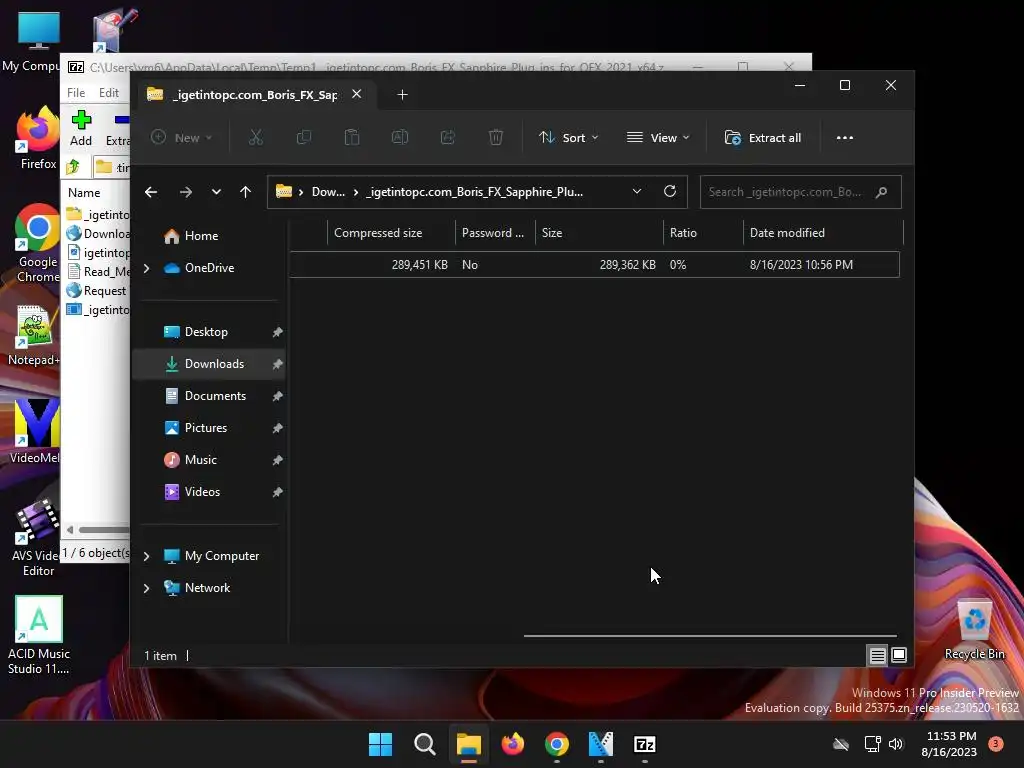Go to Home in navigation pane
This screenshot has height=768, width=1024.
[x=201, y=236]
